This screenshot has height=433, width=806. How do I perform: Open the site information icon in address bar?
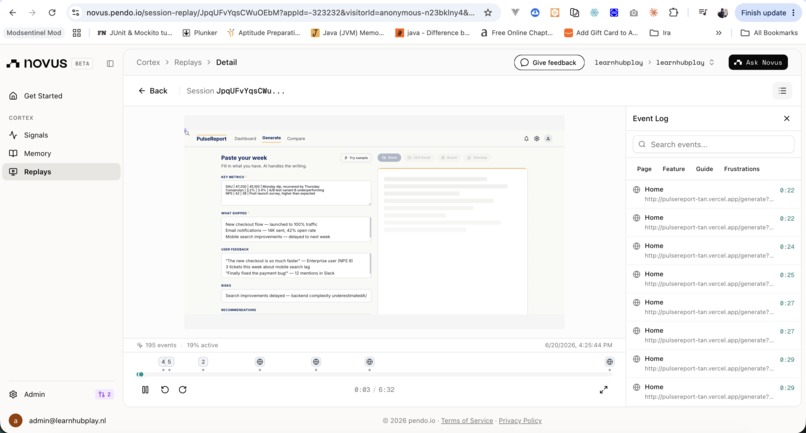75,12
